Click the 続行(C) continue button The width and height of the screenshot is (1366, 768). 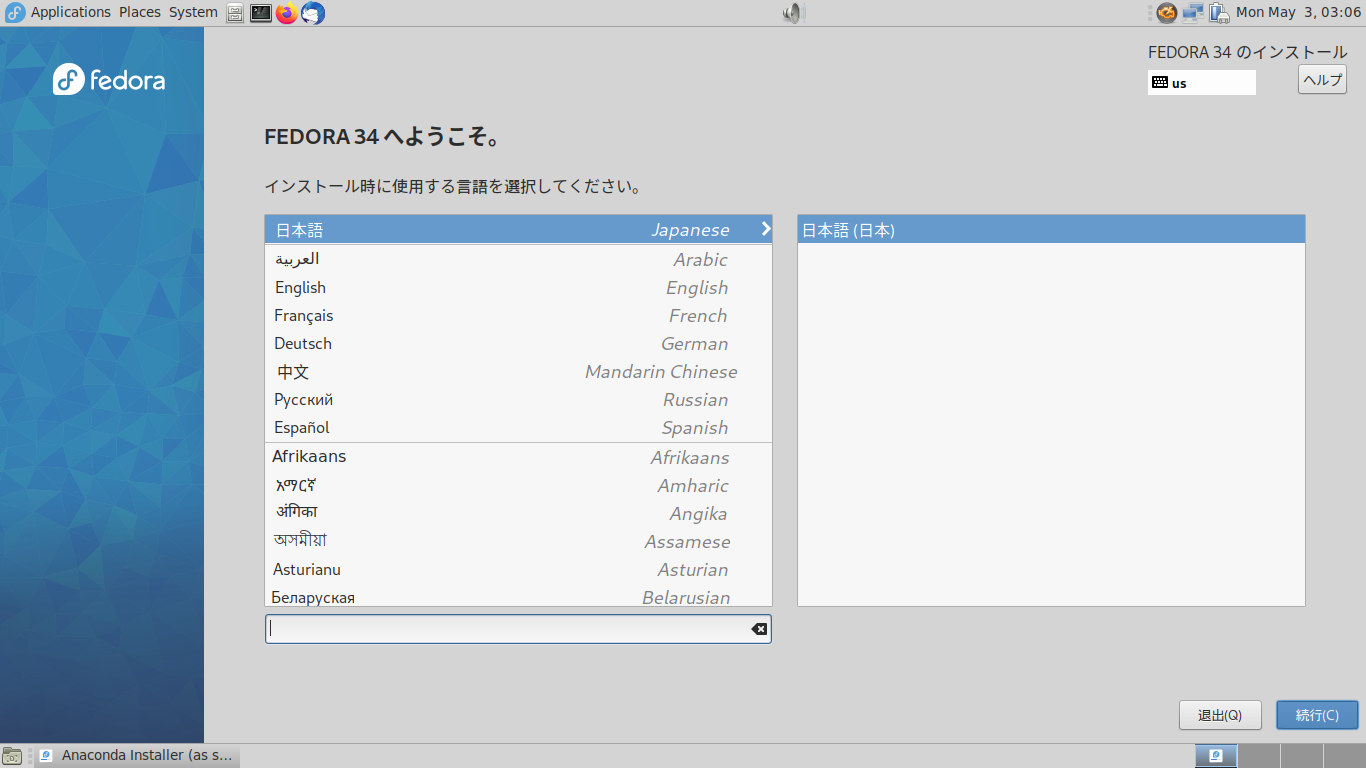click(1317, 715)
